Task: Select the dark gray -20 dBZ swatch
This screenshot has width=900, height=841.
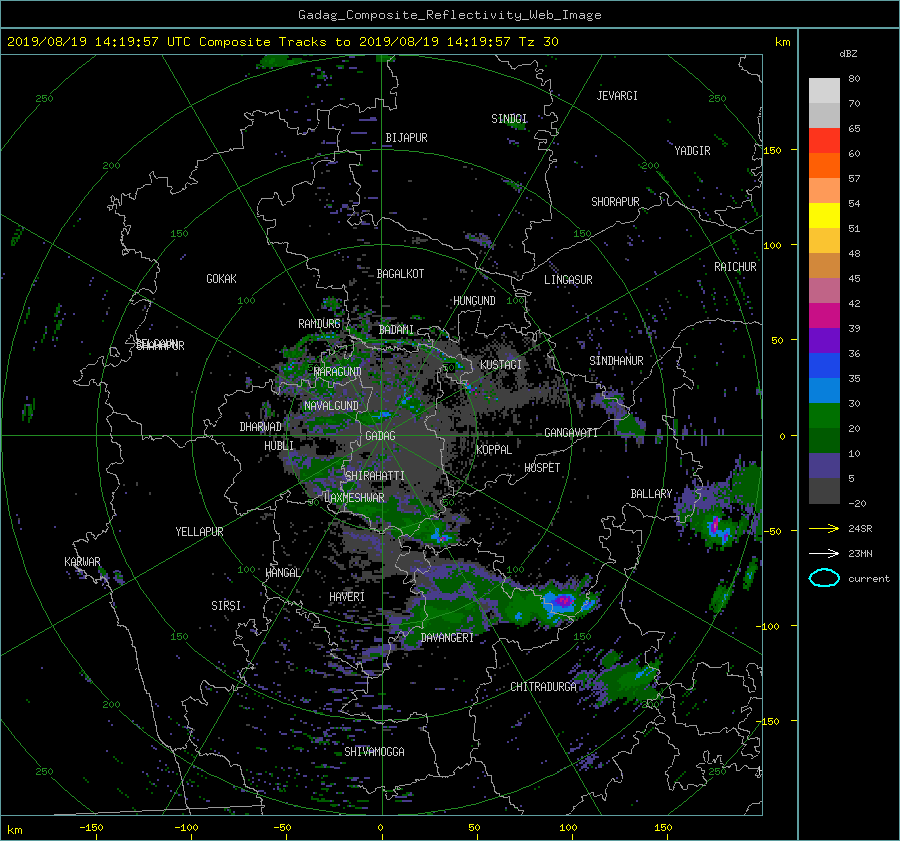Action: (824, 490)
